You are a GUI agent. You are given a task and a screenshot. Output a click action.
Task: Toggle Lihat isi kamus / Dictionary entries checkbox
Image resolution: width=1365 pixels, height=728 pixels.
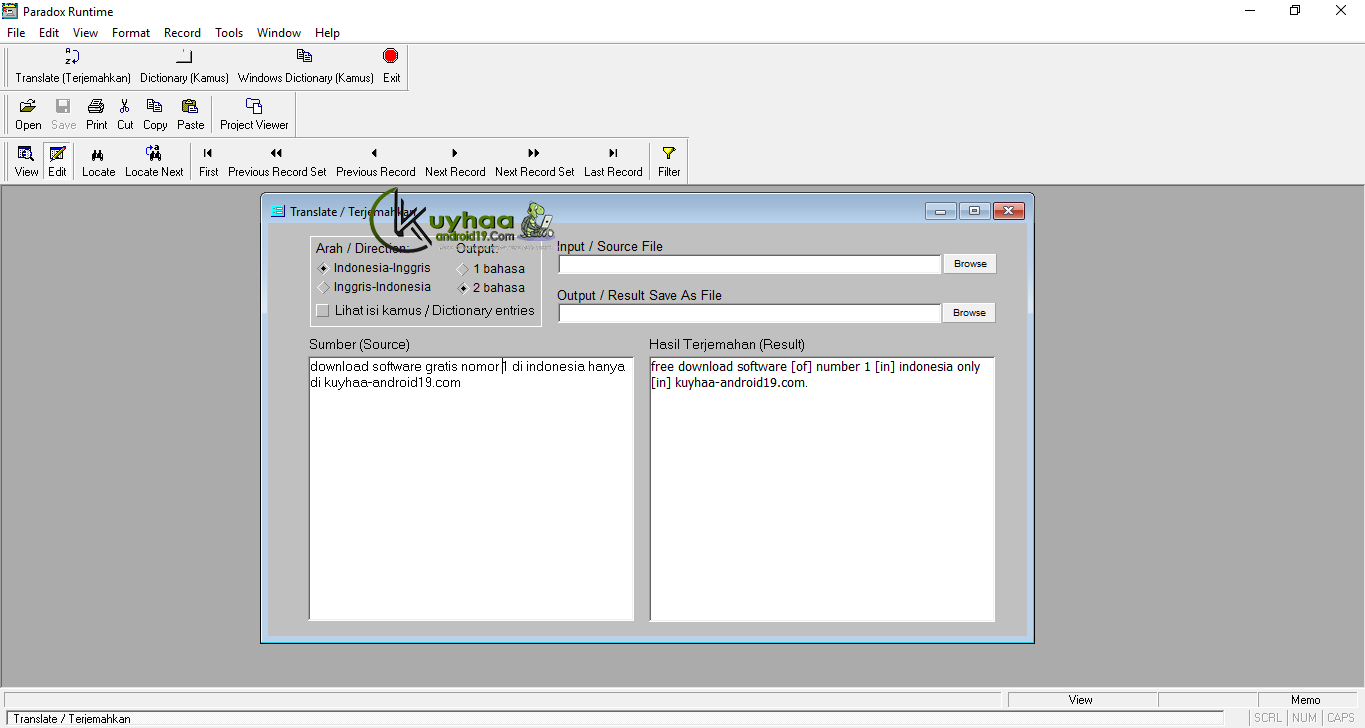pos(322,310)
